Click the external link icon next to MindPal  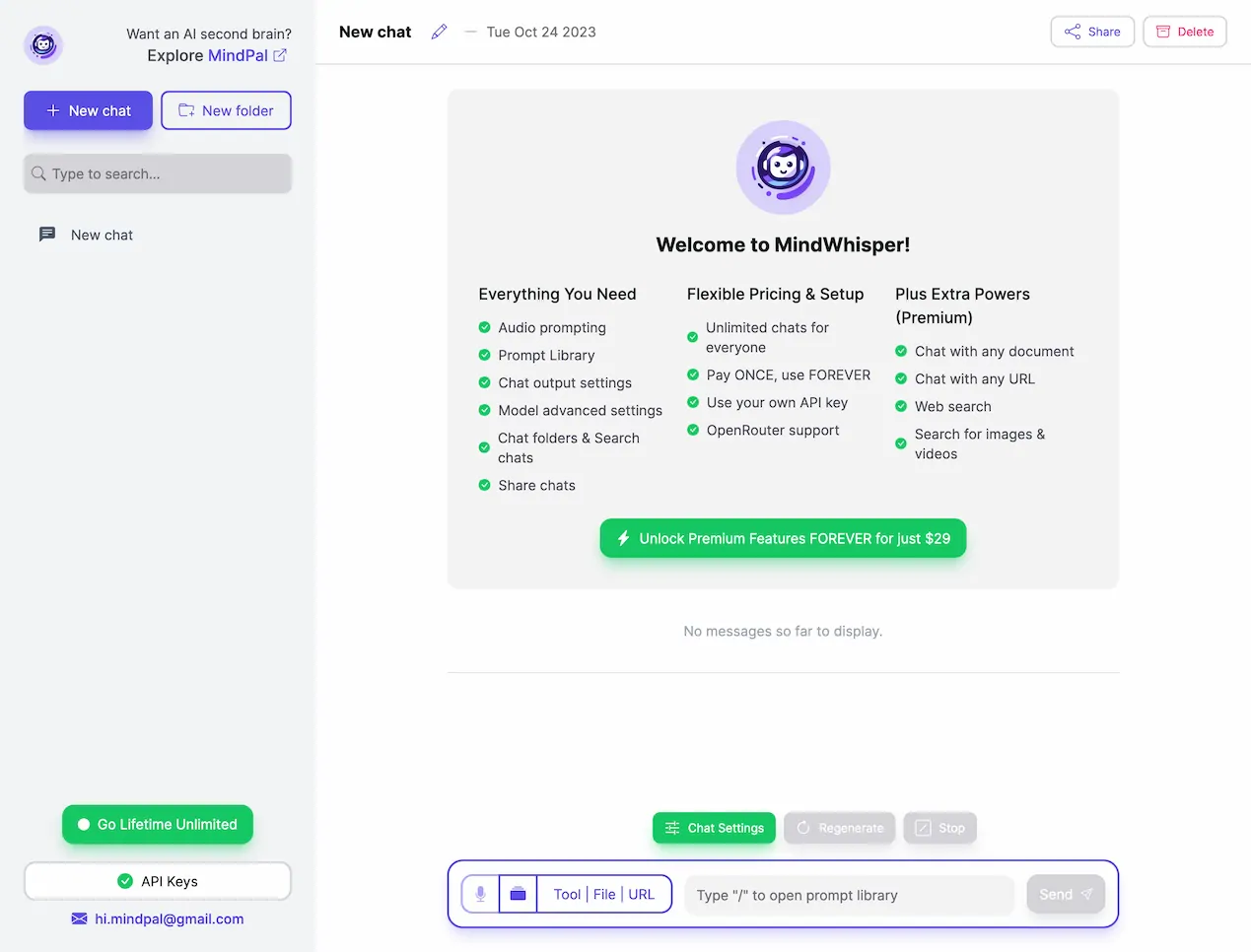point(280,55)
